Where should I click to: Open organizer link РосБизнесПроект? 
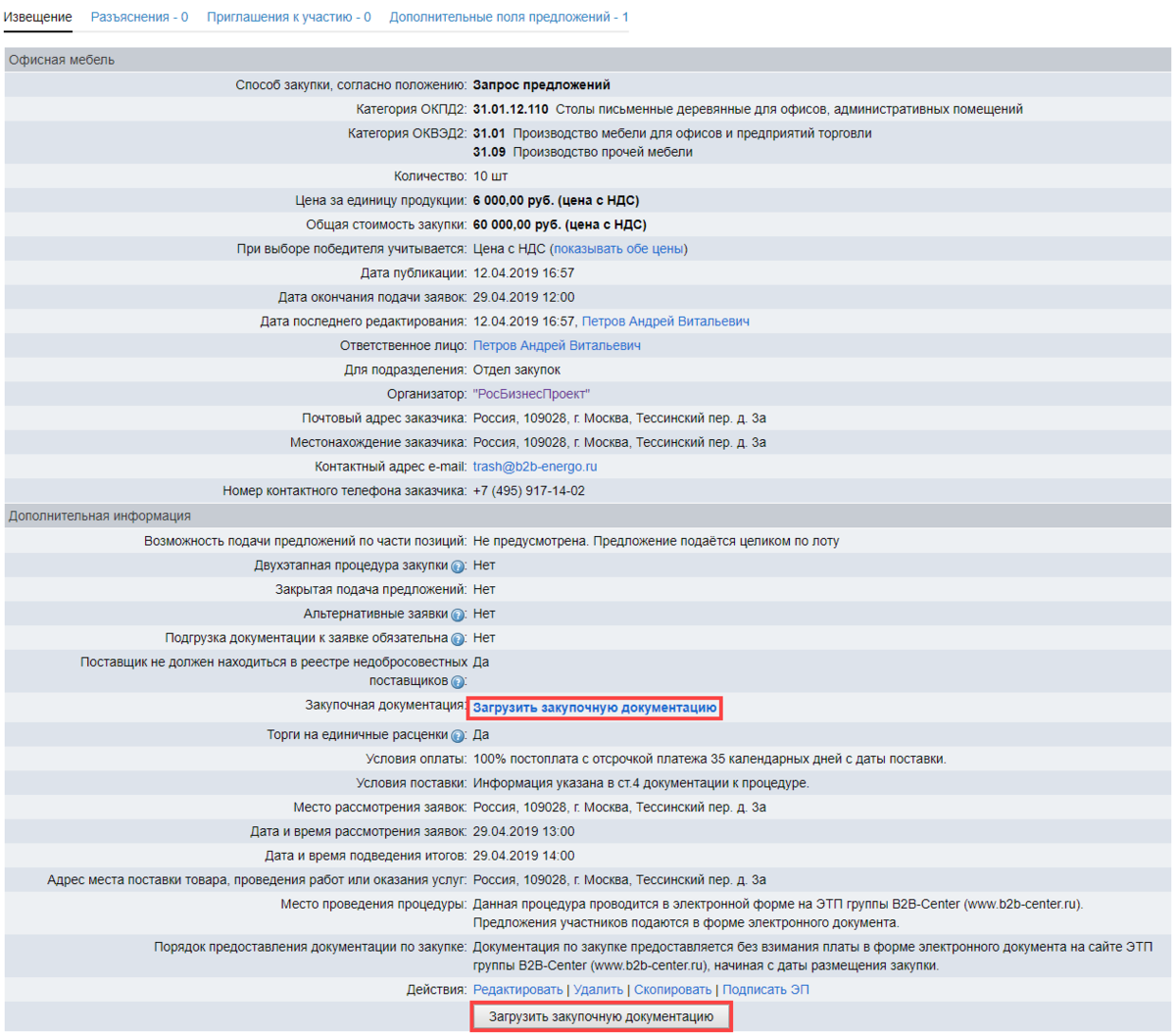(x=531, y=394)
